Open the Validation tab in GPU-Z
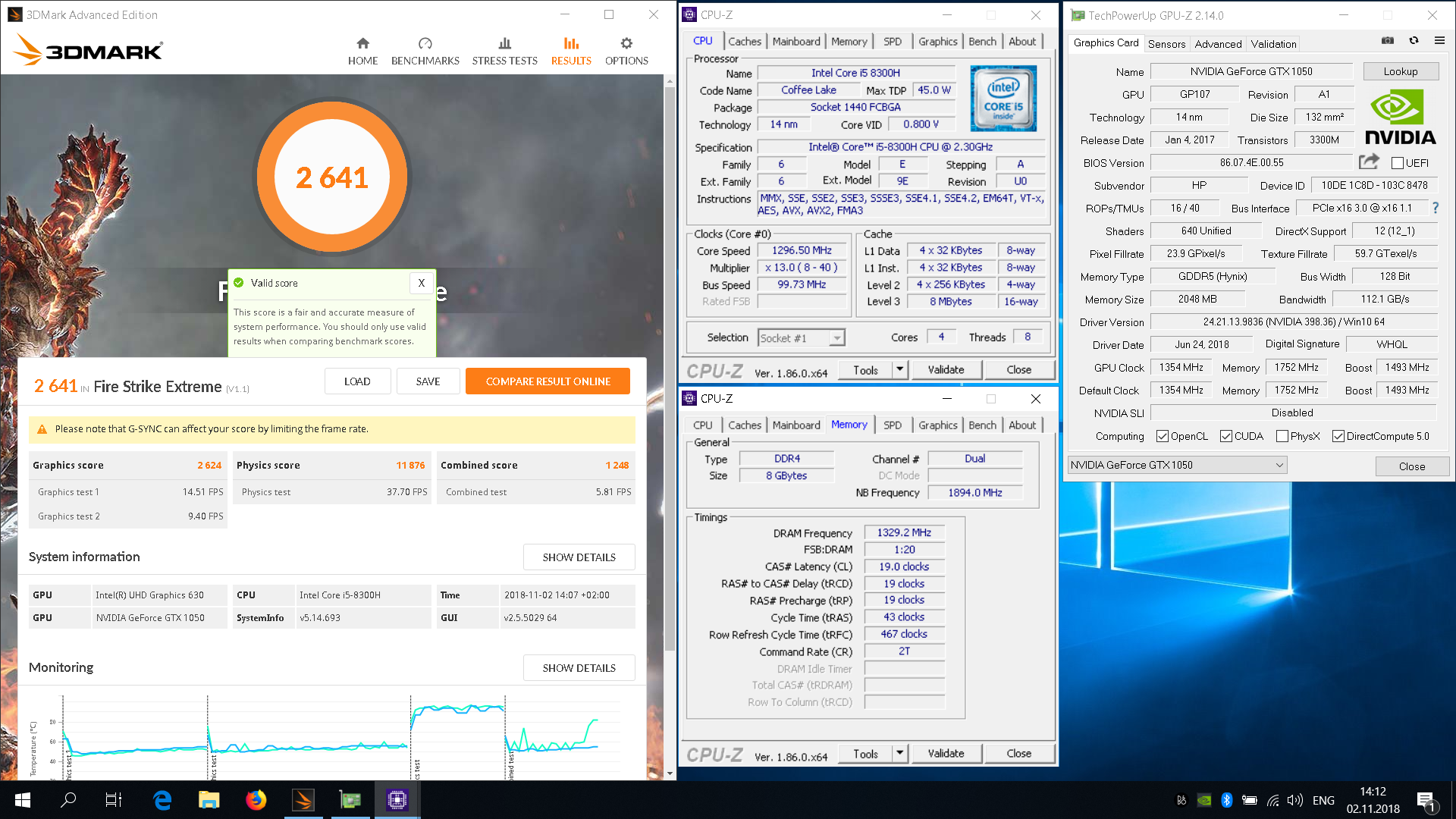This screenshot has height=819, width=1456. coord(1273,44)
